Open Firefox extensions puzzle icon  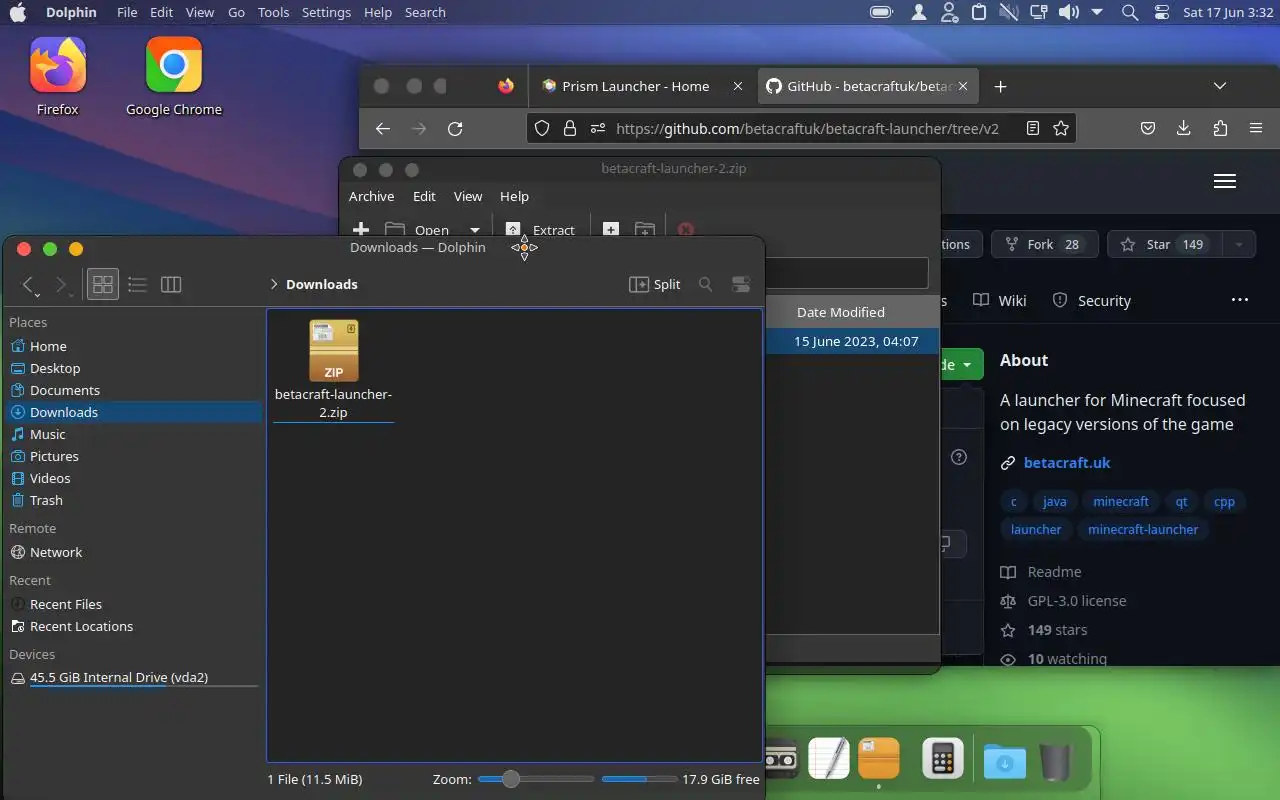(1220, 128)
